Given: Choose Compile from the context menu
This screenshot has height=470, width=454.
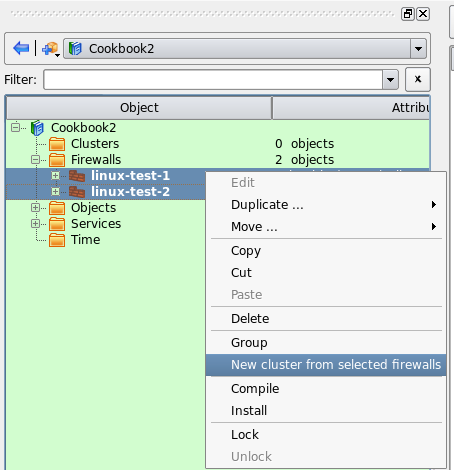Looking at the screenshot, I should click(326, 389).
